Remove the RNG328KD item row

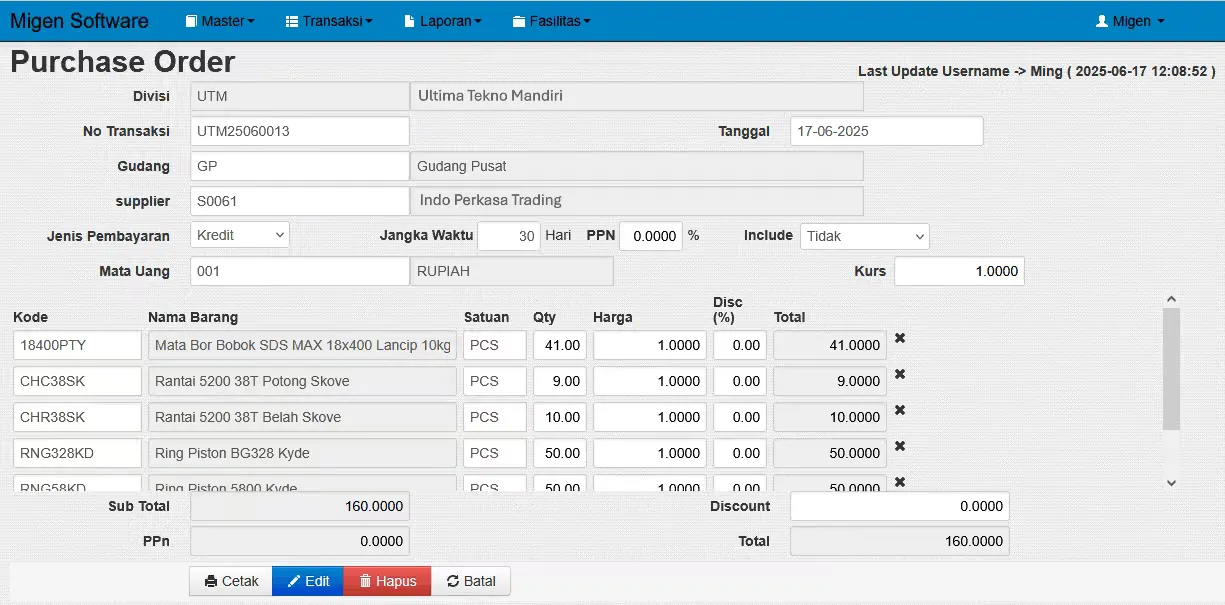click(x=900, y=447)
